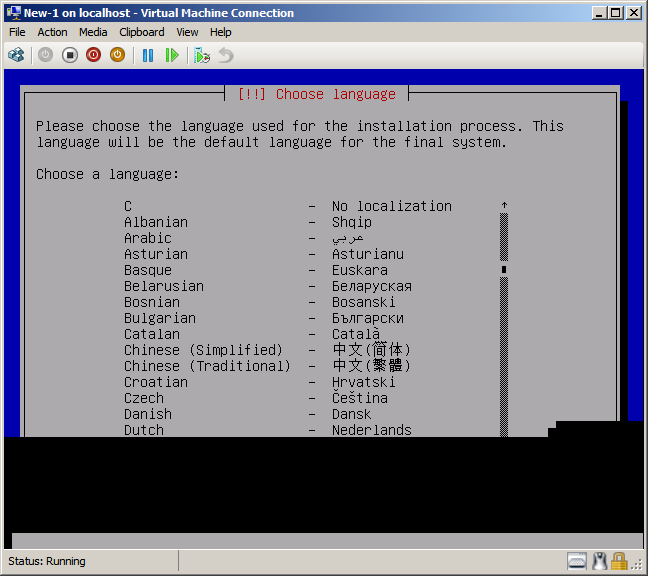The image size is (648, 576).
Task: Click the greyed-out Start power icon
Action: point(45,55)
